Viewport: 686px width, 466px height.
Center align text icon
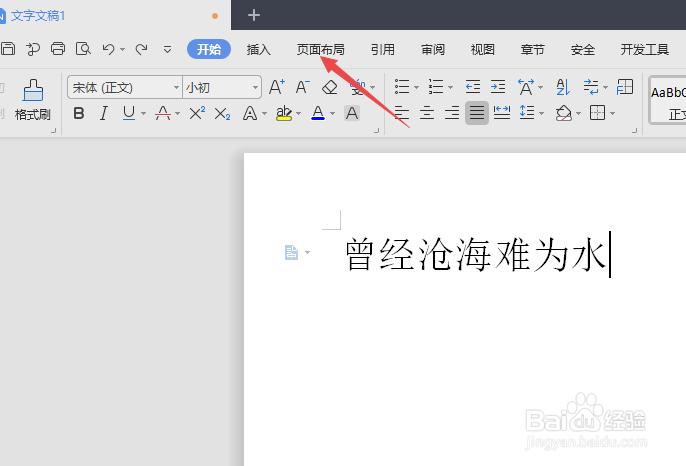click(x=427, y=113)
